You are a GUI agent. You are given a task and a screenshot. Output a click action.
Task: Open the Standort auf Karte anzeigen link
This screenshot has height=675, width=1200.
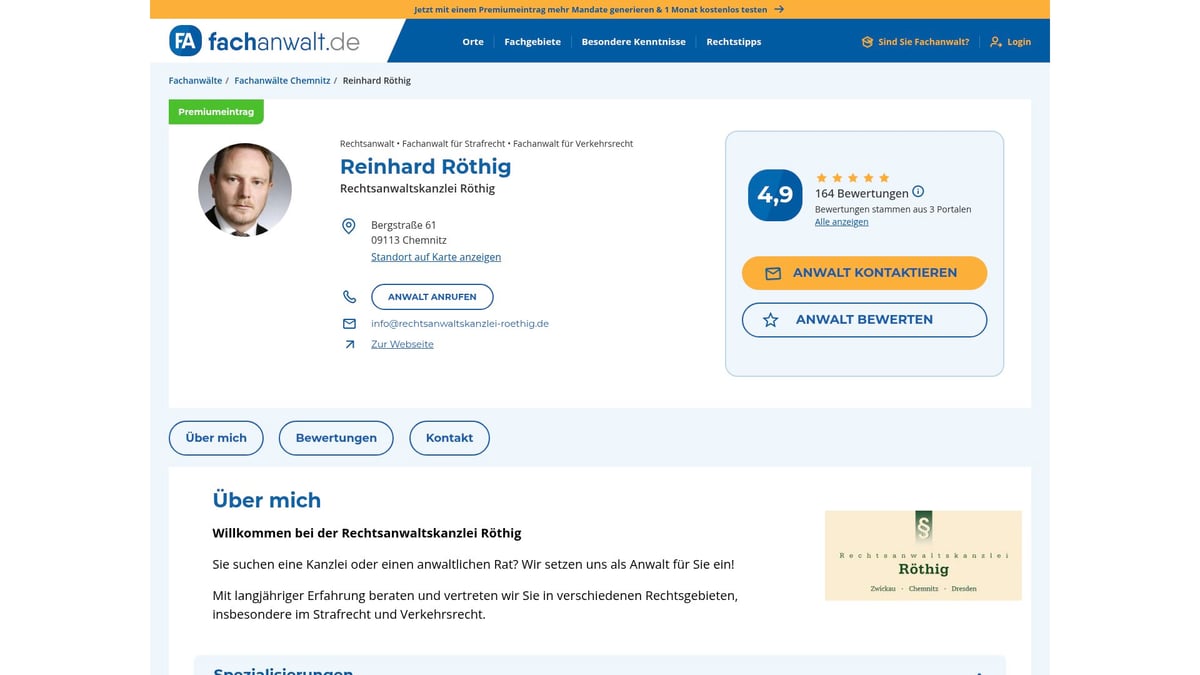436,256
